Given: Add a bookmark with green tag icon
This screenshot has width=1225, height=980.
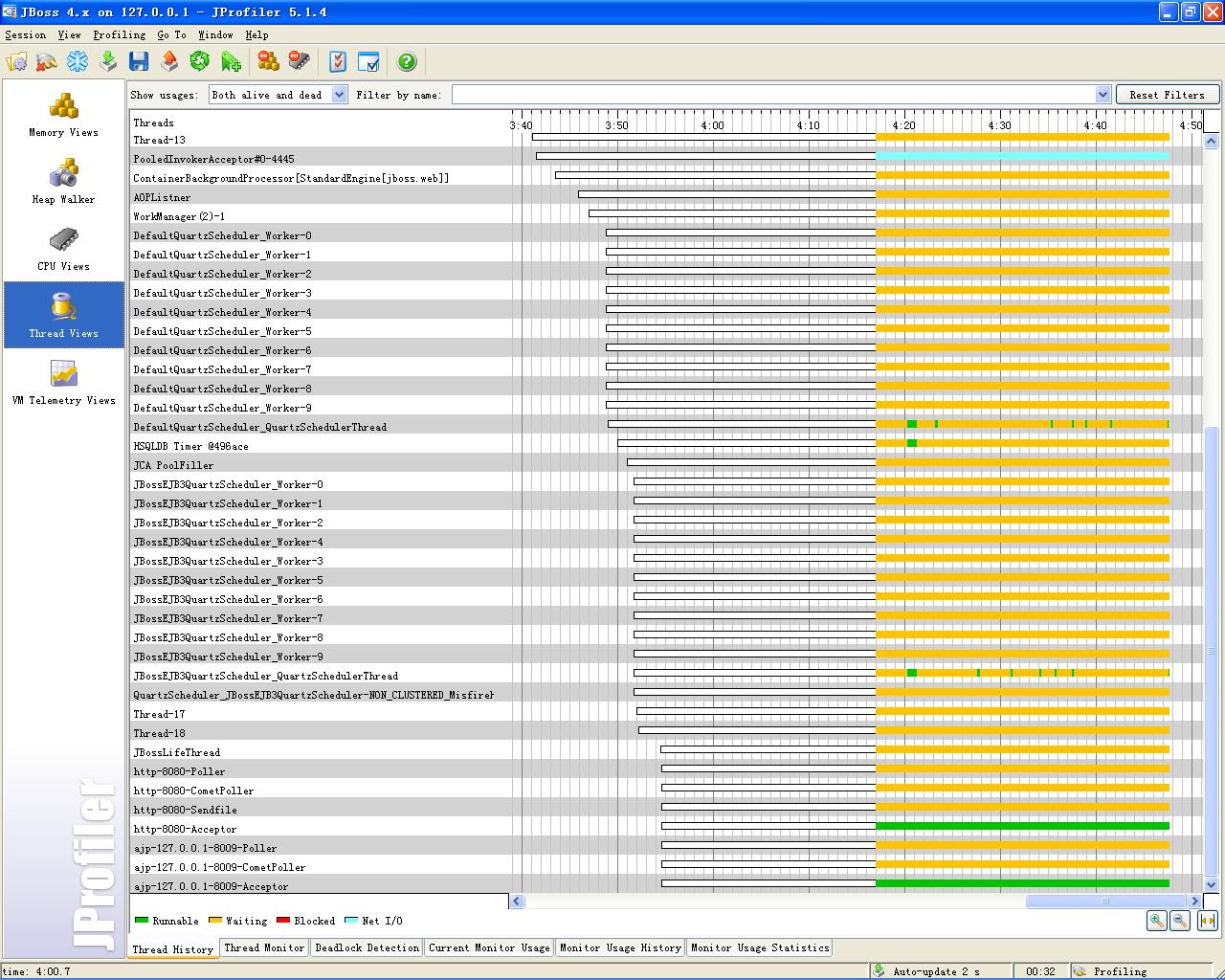Looking at the screenshot, I should (231, 62).
